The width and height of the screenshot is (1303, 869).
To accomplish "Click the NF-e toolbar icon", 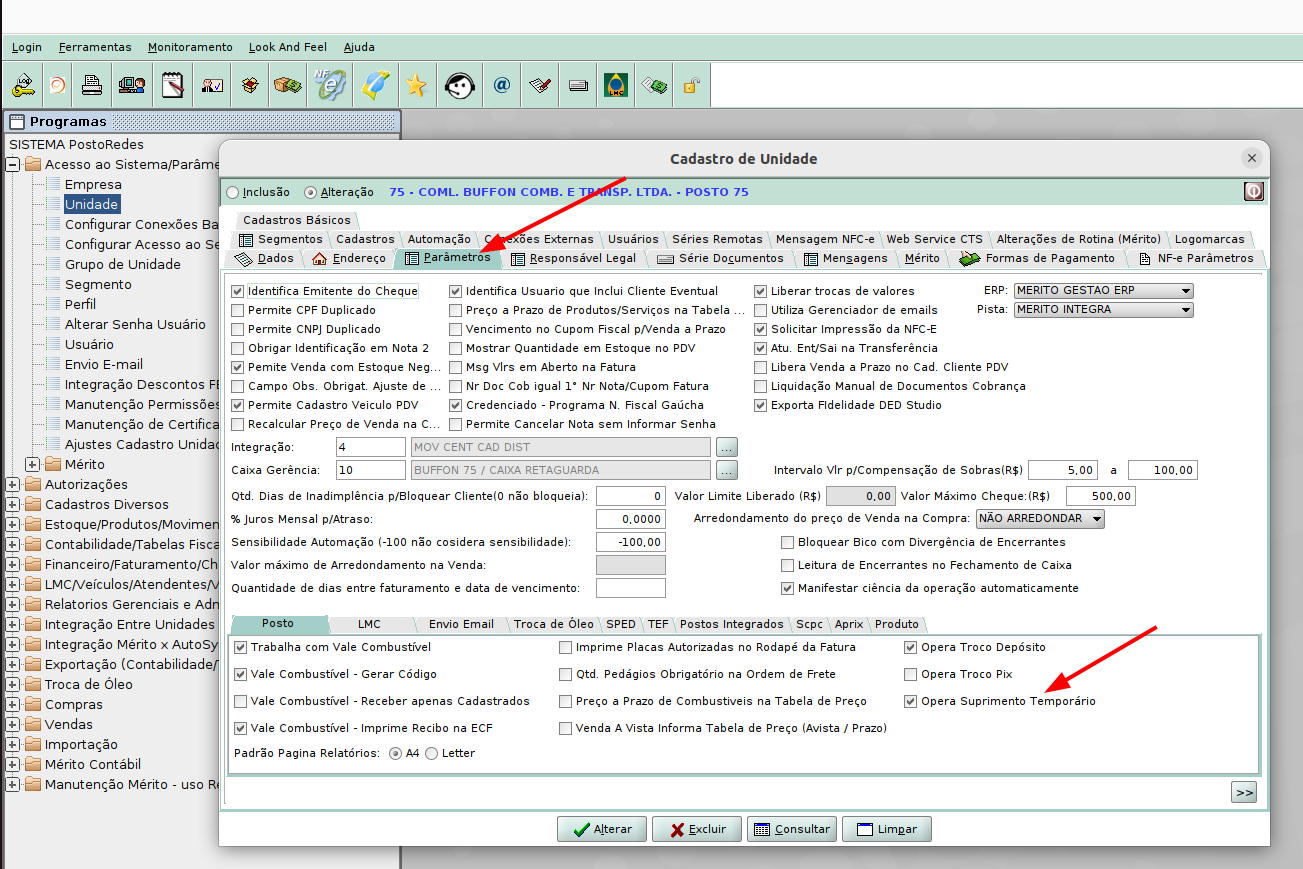I will tap(330, 86).
